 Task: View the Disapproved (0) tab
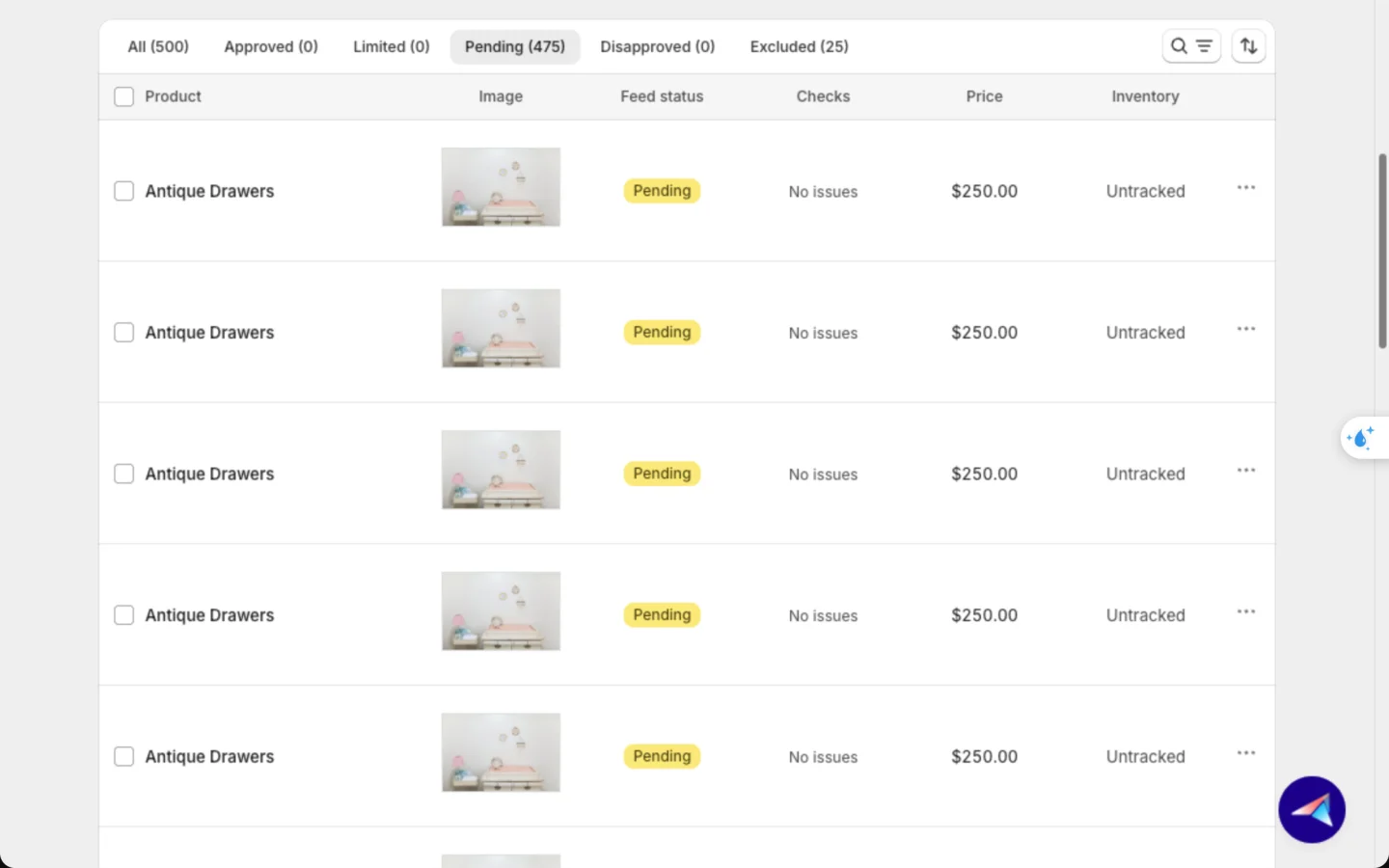[658, 46]
